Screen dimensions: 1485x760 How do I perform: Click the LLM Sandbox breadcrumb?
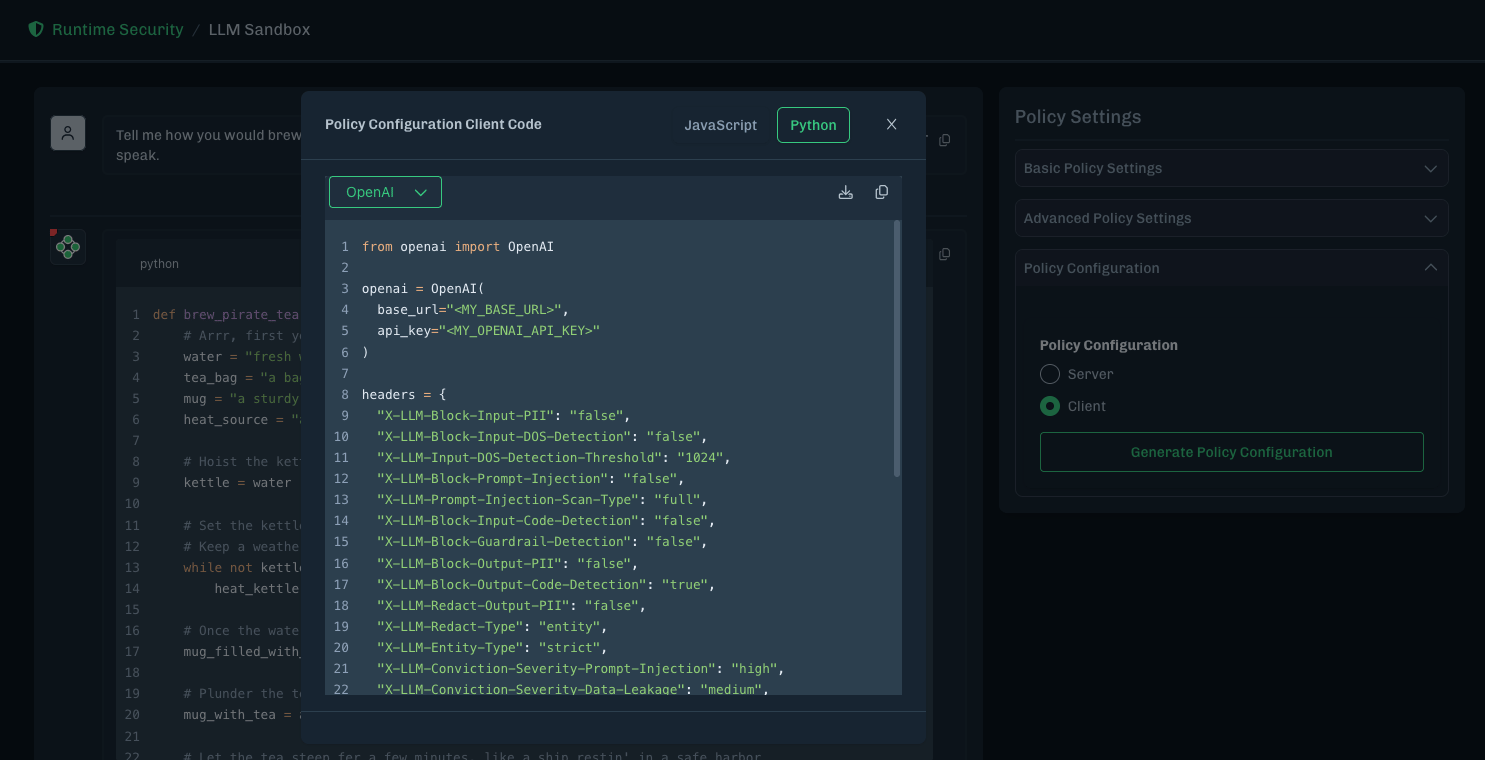pos(259,29)
